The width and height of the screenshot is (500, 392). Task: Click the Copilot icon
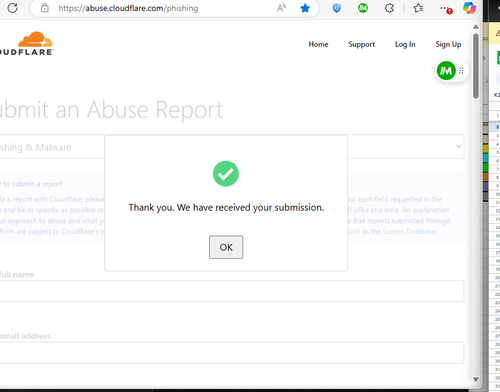[469, 8]
